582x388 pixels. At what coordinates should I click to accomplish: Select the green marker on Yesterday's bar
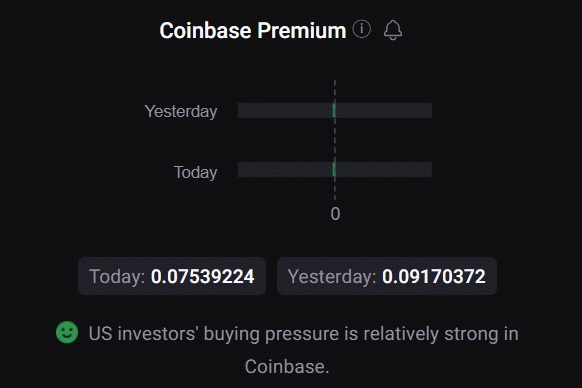coord(334,111)
